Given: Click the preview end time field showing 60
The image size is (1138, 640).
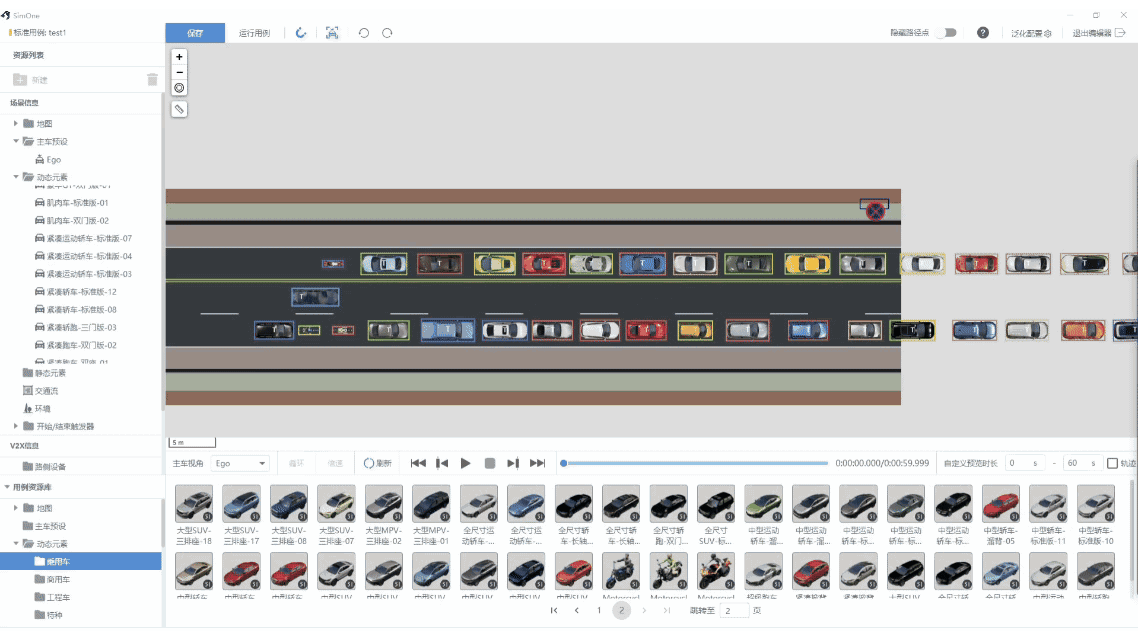Looking at the screenshot, I should pos(1081,463).
